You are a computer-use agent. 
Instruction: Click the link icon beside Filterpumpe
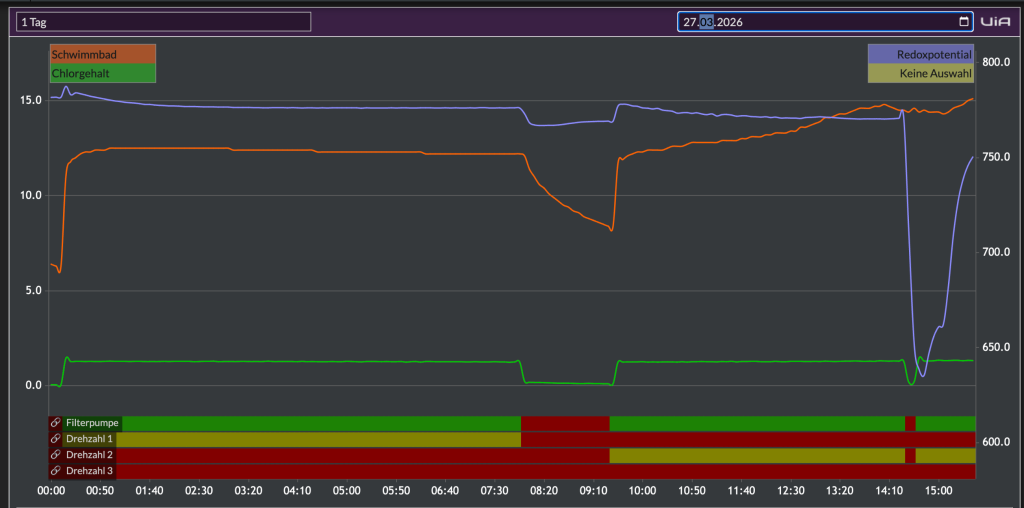coord(56,423)
